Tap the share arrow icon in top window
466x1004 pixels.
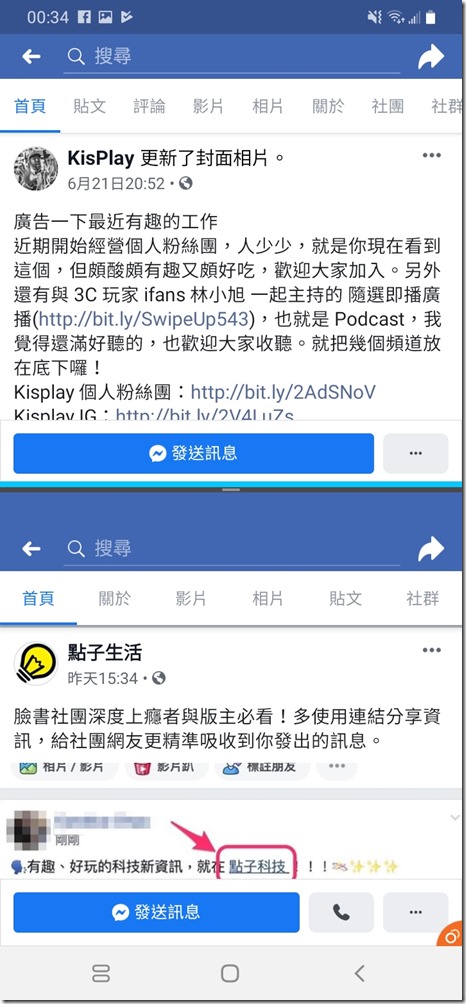click(431, 57)
